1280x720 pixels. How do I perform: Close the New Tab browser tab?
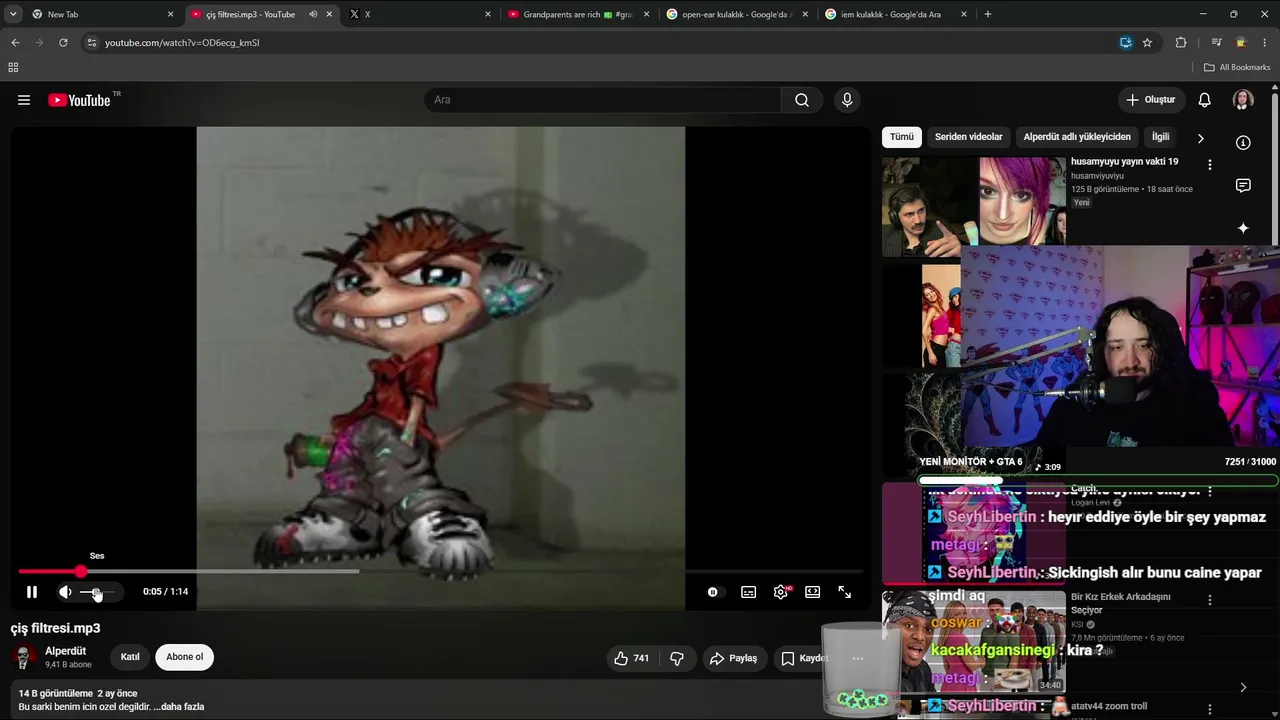171,14
